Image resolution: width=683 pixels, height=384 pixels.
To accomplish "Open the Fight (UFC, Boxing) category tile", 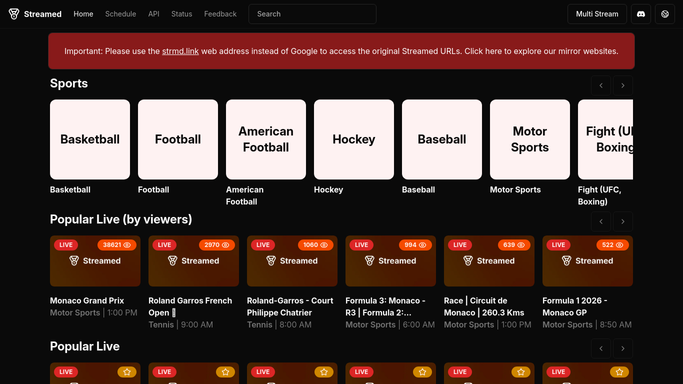I will [605, 139].
